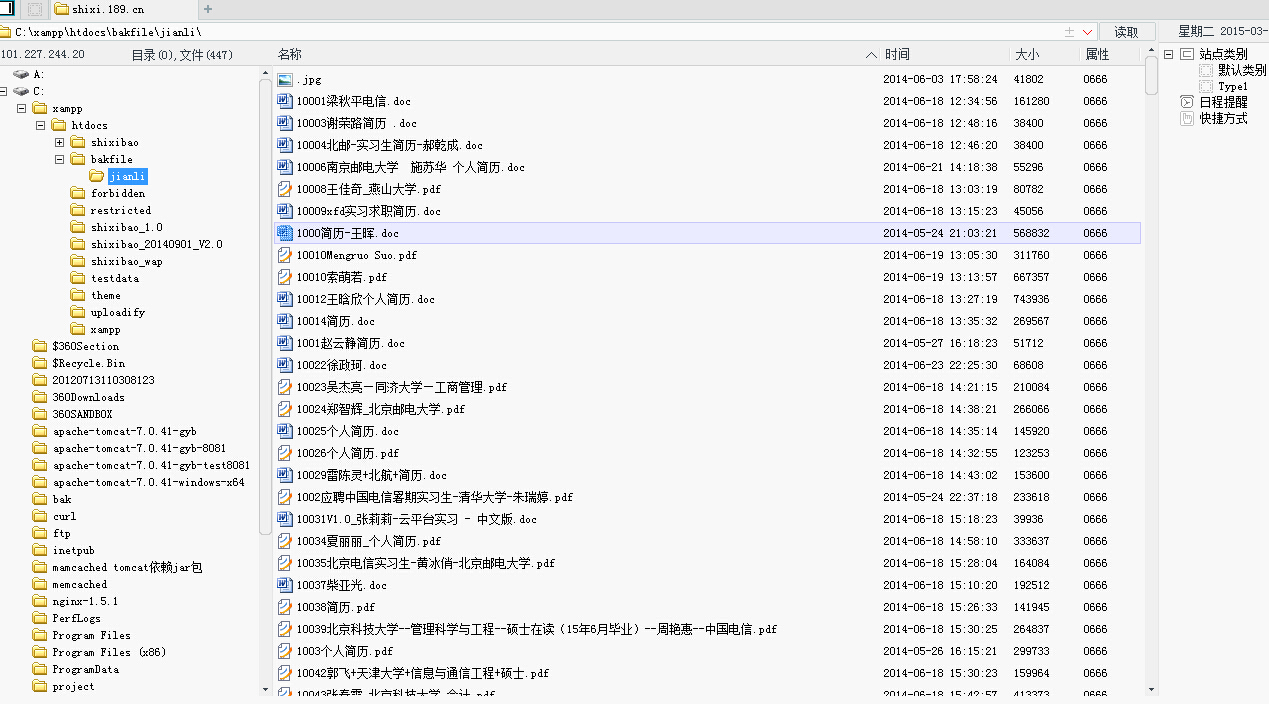Select file 10034夏丽丽_个人简历.pdf
1269x704 pixels.
[368, 541]
